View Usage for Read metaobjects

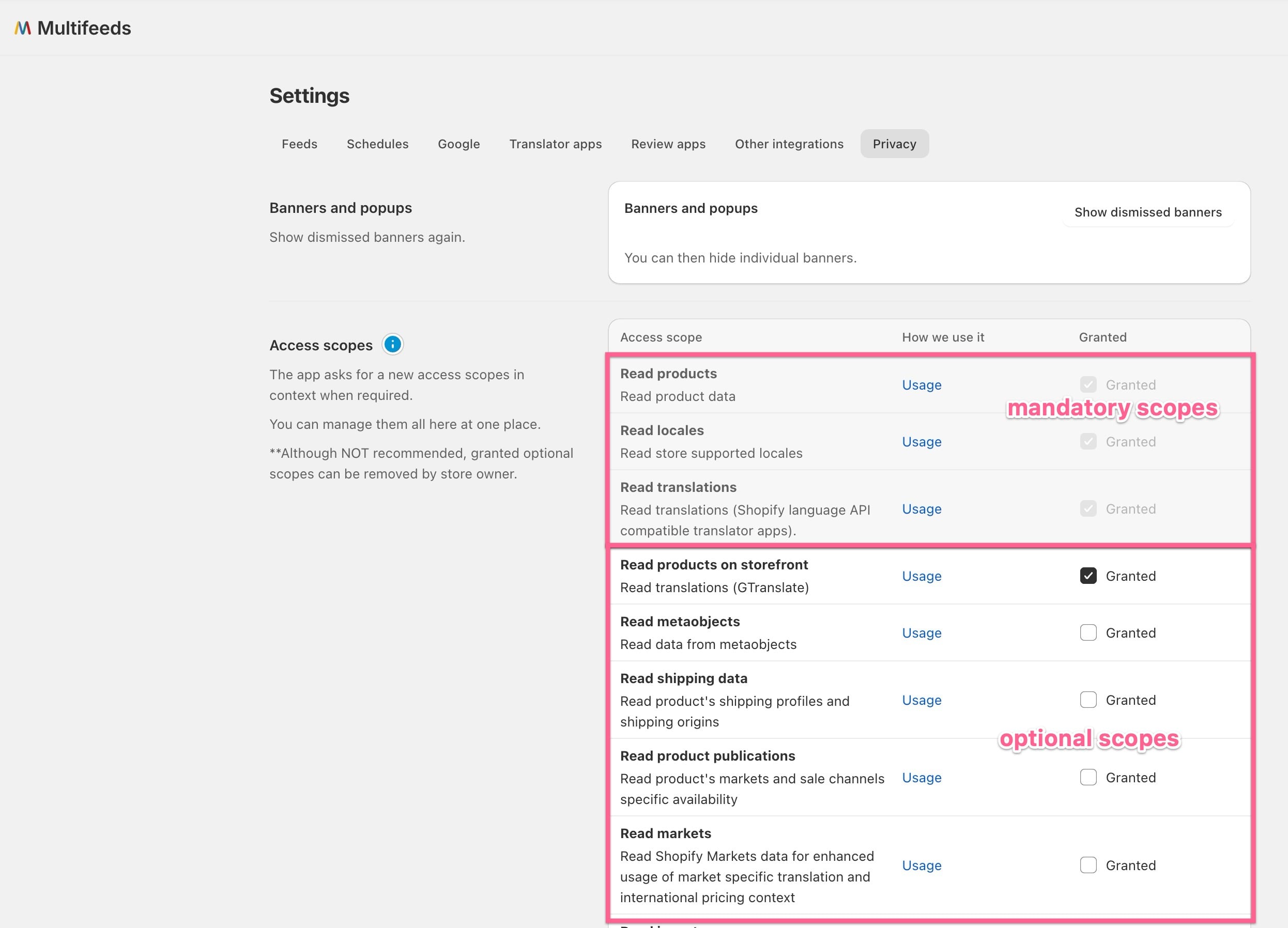click(x=922, y=633)
